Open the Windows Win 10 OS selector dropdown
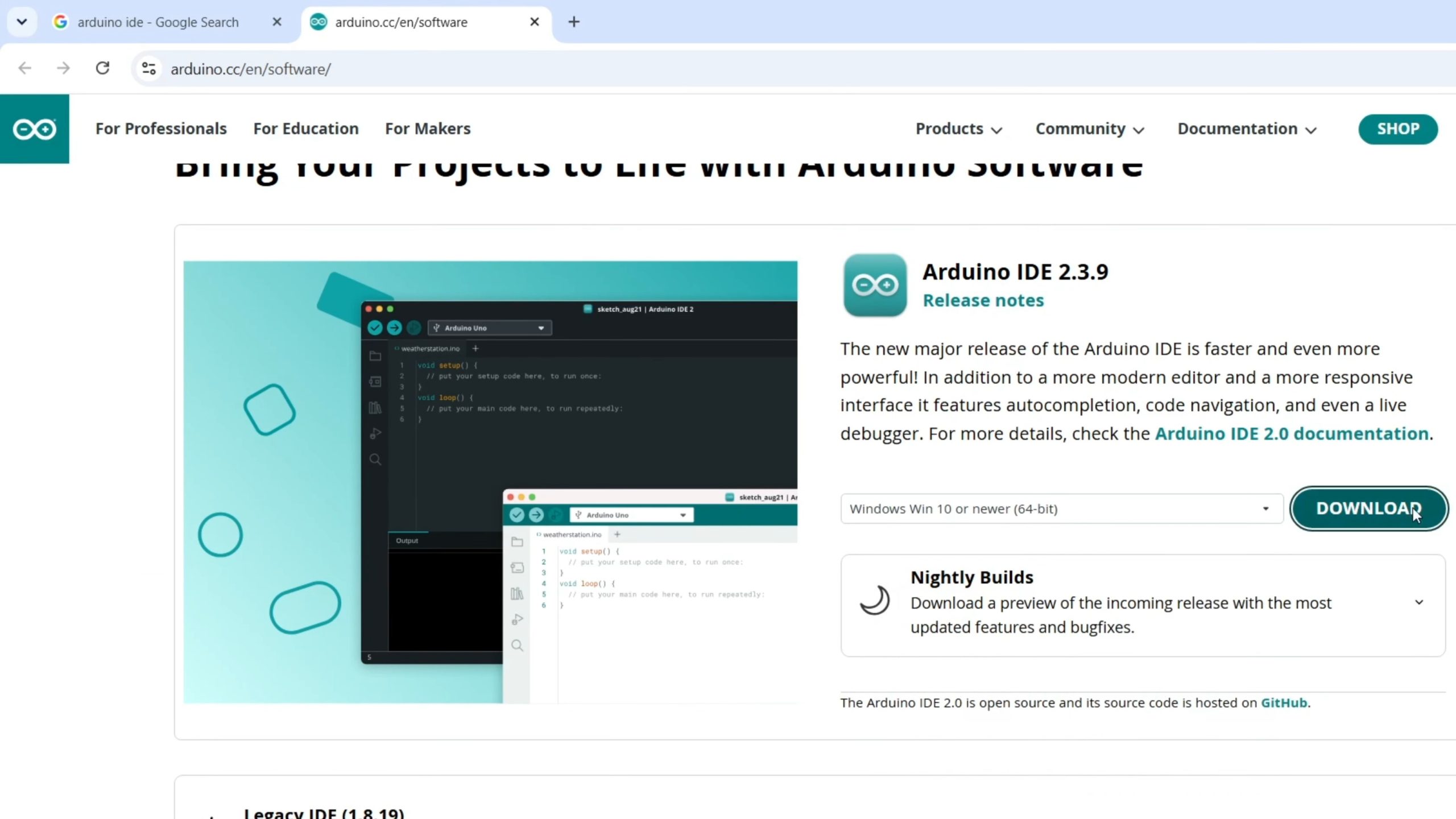 pyautogui.click(x=1062, y=509)
